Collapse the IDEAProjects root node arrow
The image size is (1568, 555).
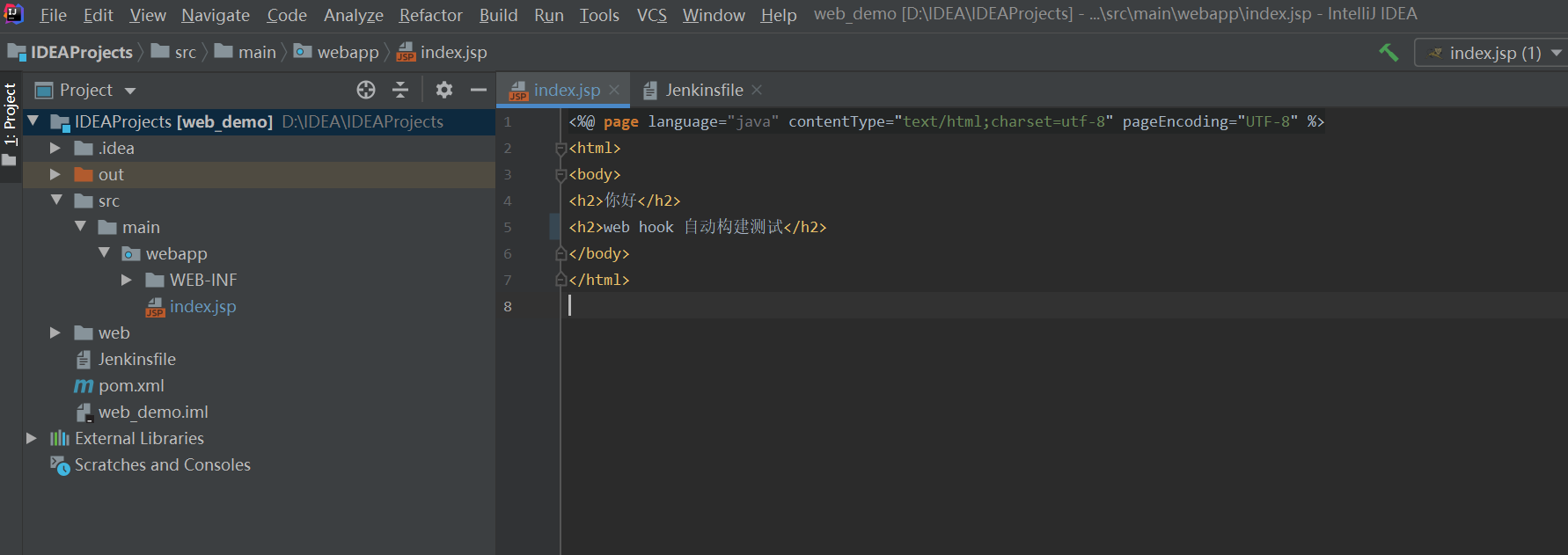(x=33, y=121)
